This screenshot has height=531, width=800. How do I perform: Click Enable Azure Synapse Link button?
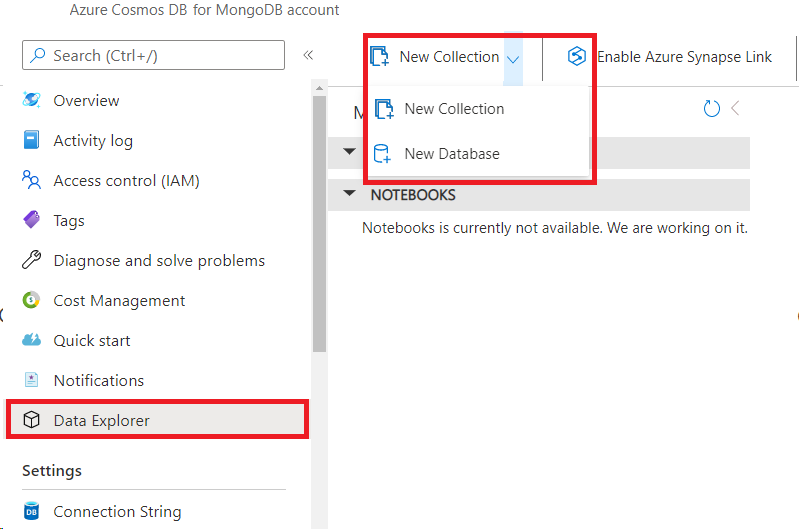[672, 57]
